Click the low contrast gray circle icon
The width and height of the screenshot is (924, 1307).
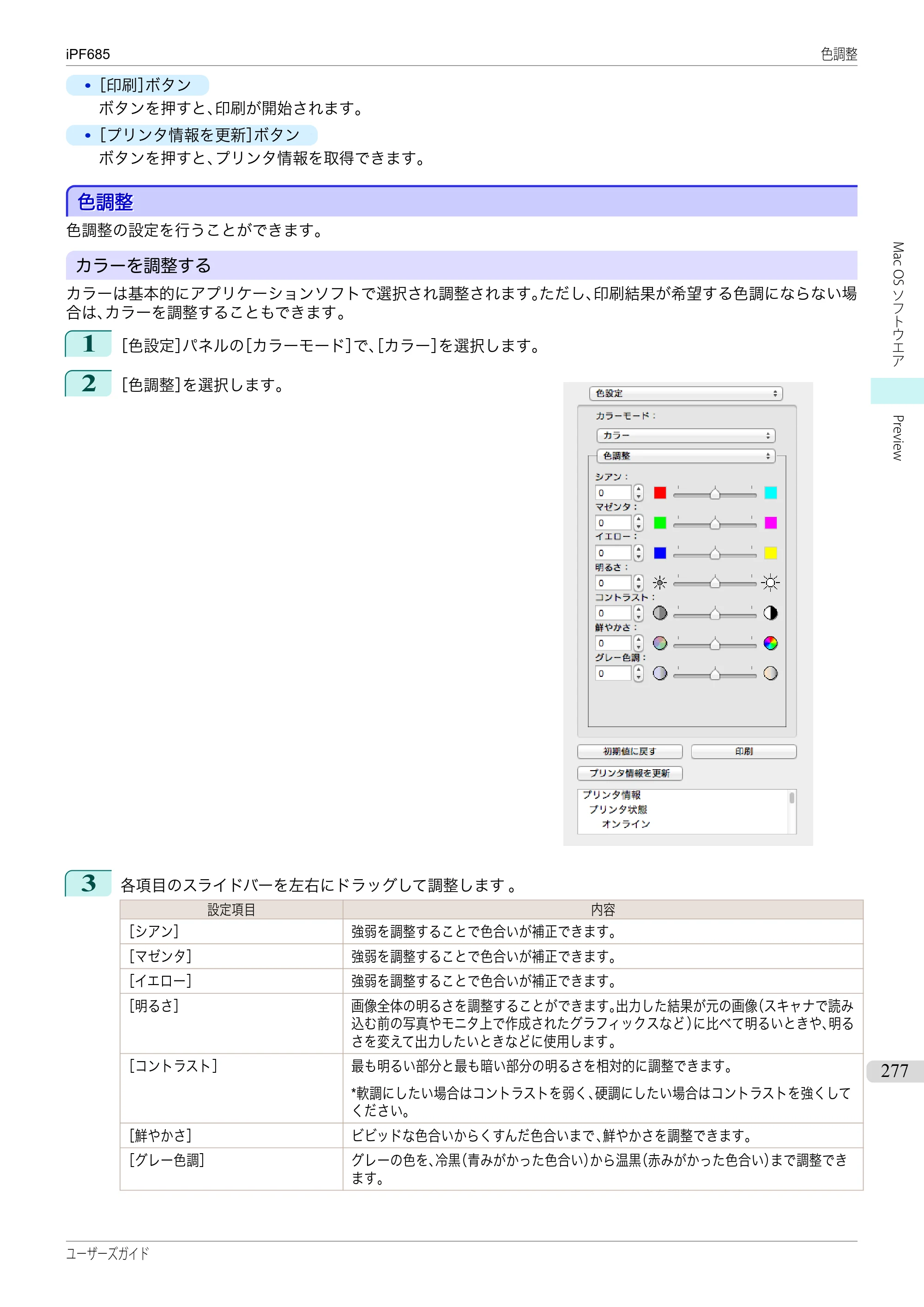click(660, 613)
